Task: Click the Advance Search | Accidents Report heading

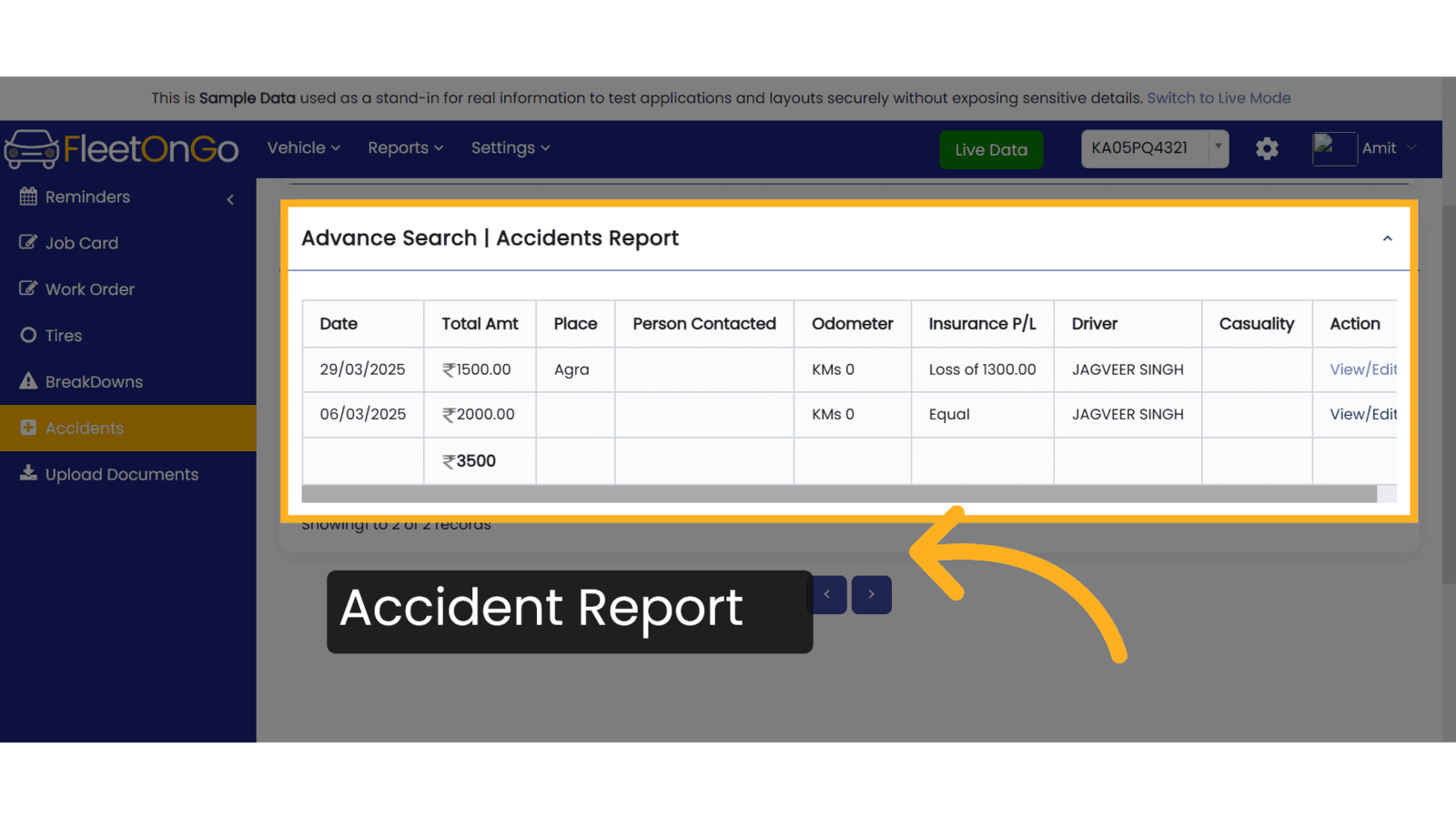Action: point(490,238)
